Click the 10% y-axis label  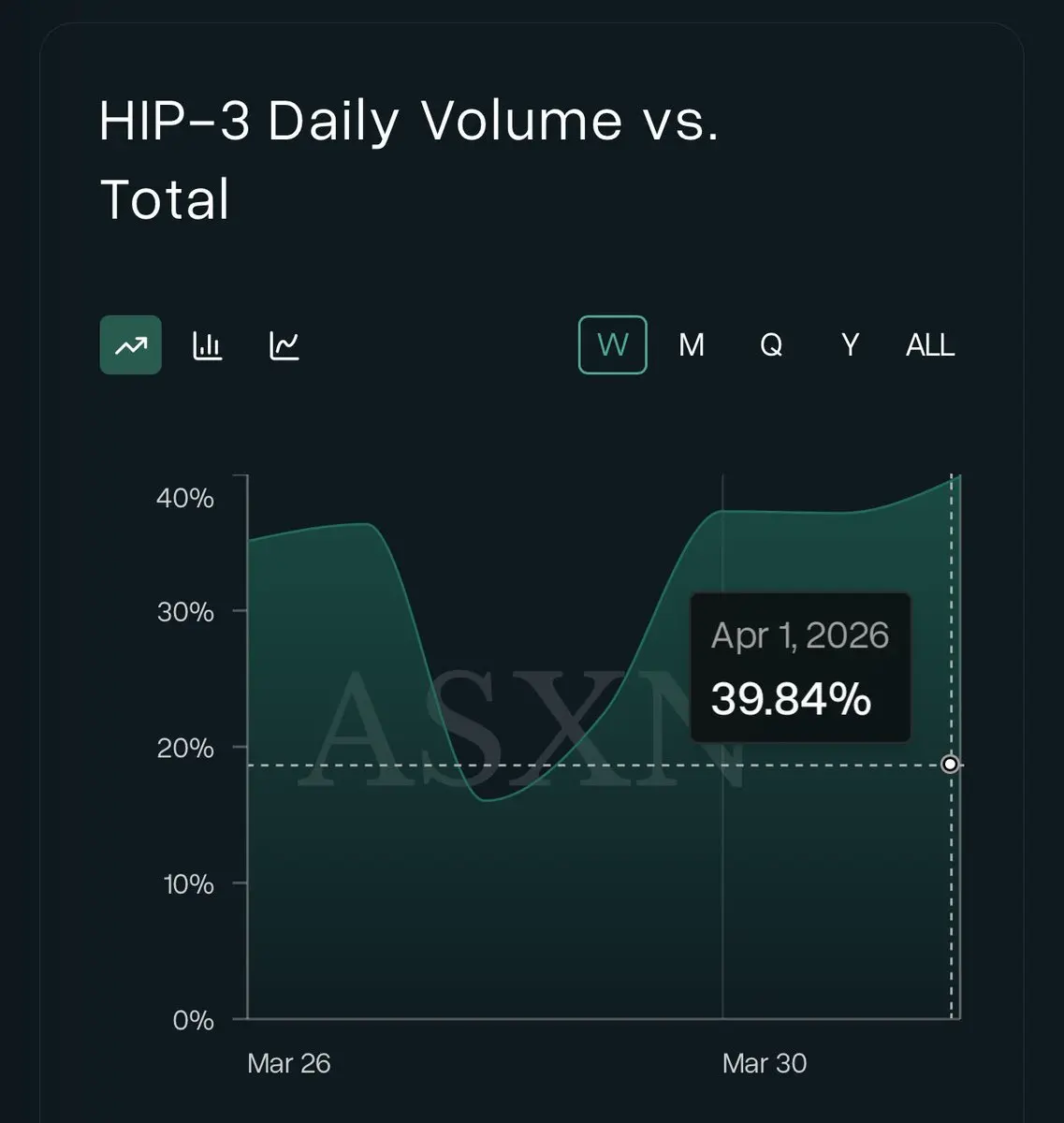click(188, 884)
